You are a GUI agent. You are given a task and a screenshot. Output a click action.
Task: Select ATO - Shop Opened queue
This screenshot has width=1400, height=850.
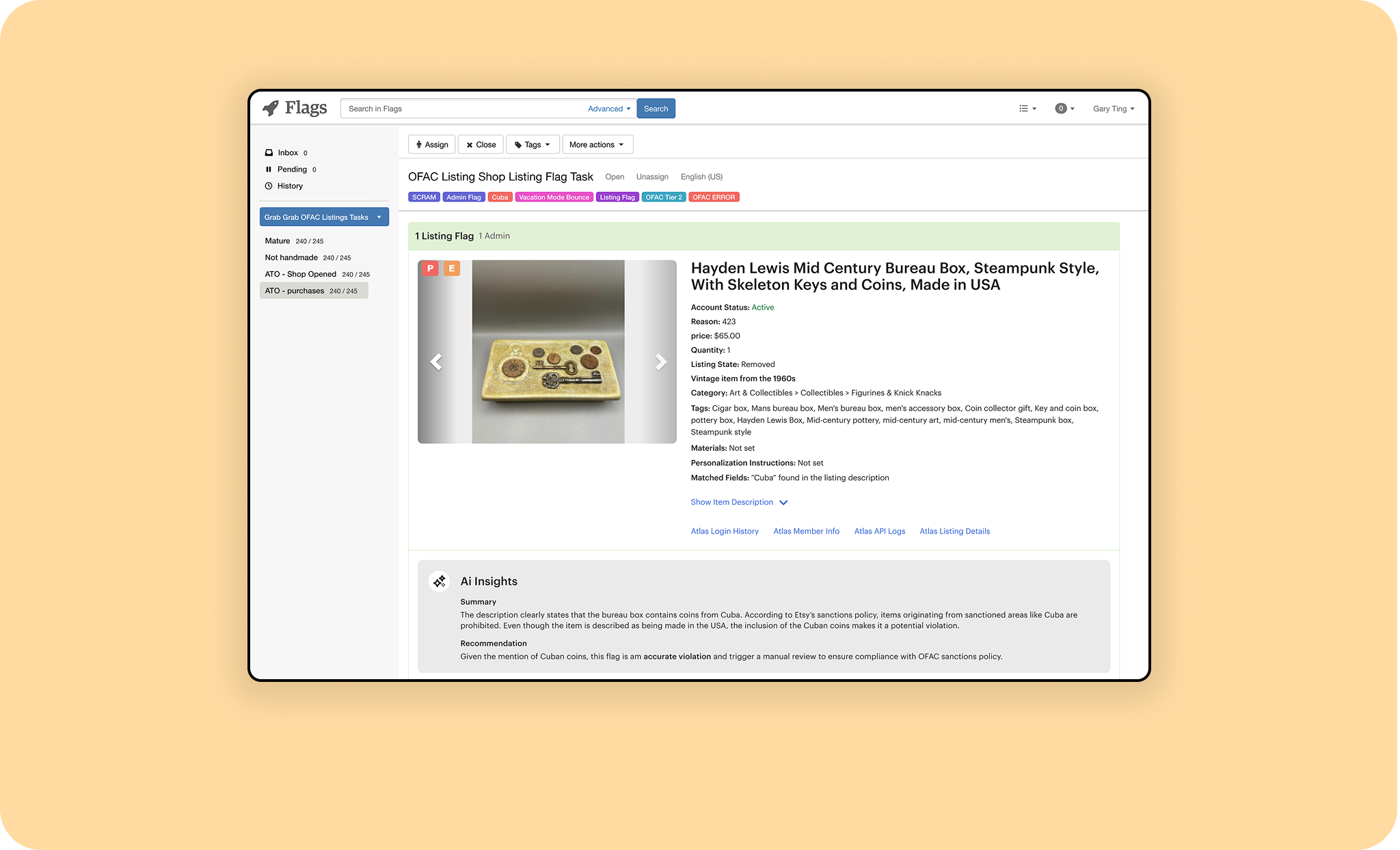301,275
